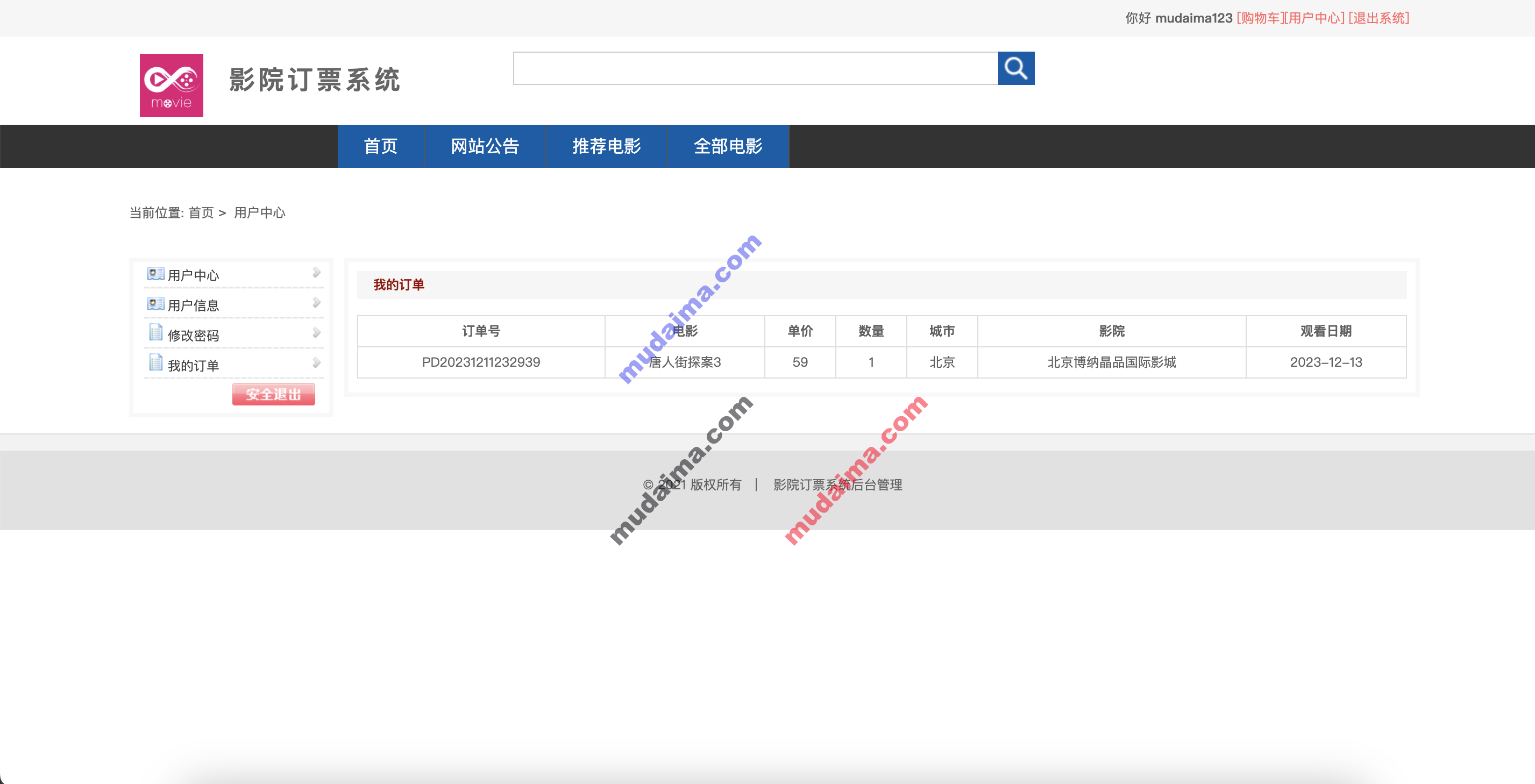Click the username mudaima123 at top
The image size is (1535, 784).
(x=1193, y=18)
